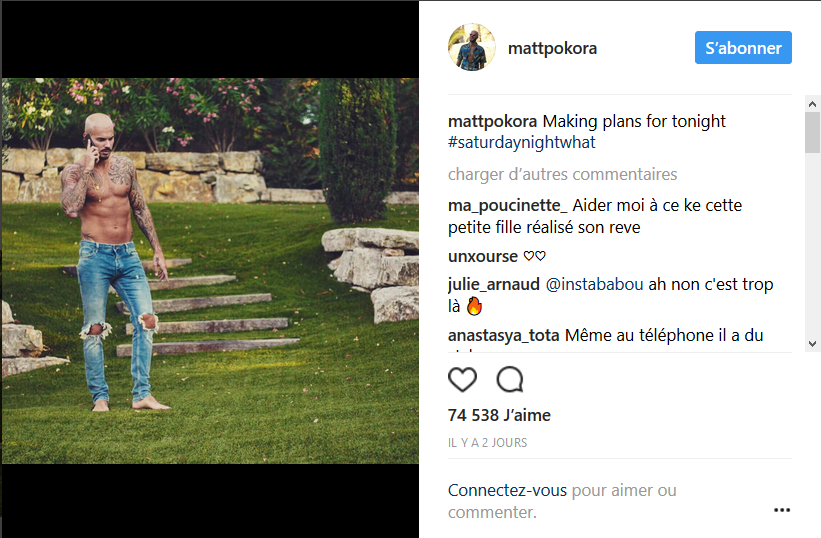
Task: Click the comments scrollbar down arrow
Action: point(812,343)
